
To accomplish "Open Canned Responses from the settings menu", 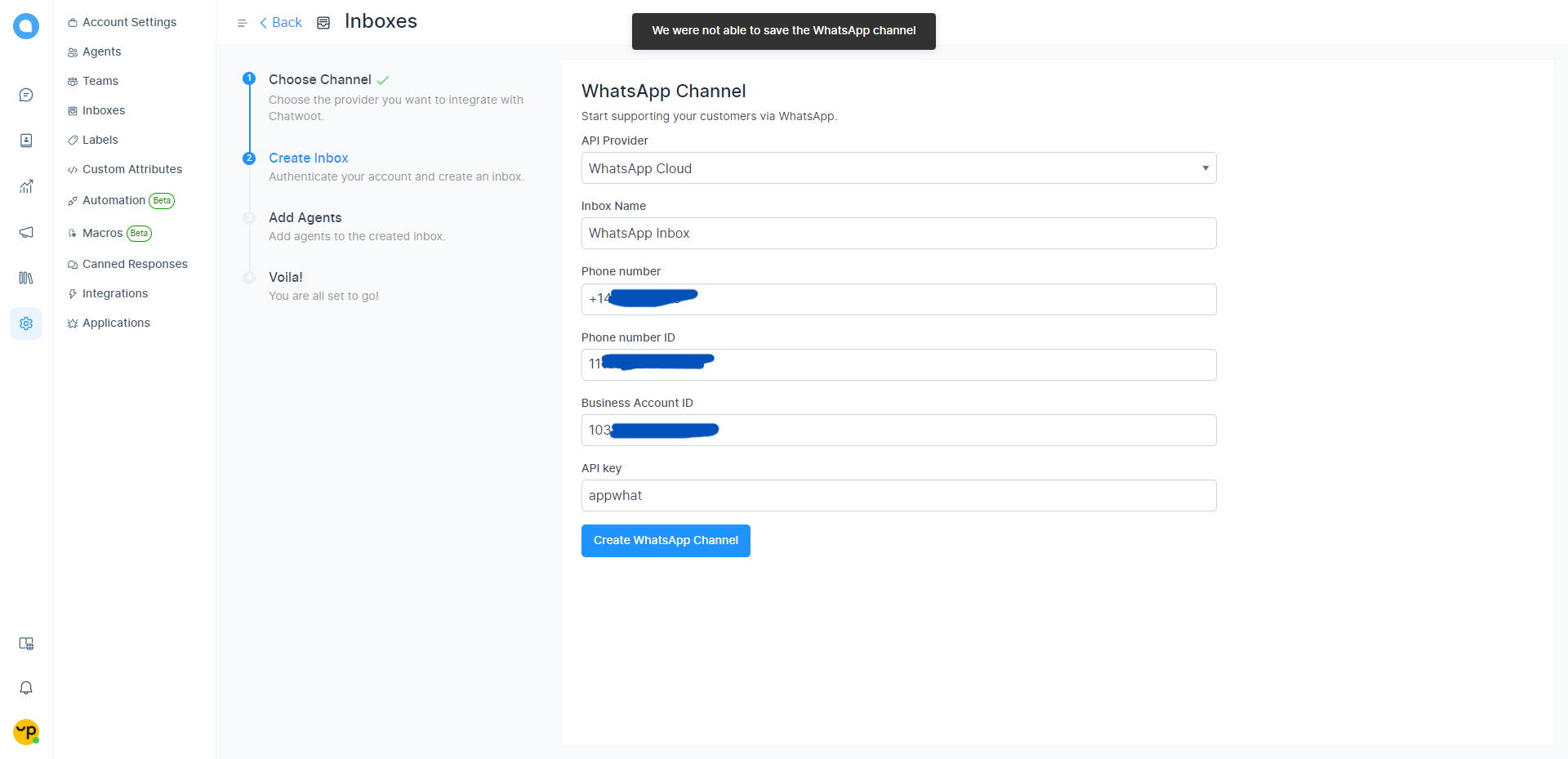I will tap(135, 263).
